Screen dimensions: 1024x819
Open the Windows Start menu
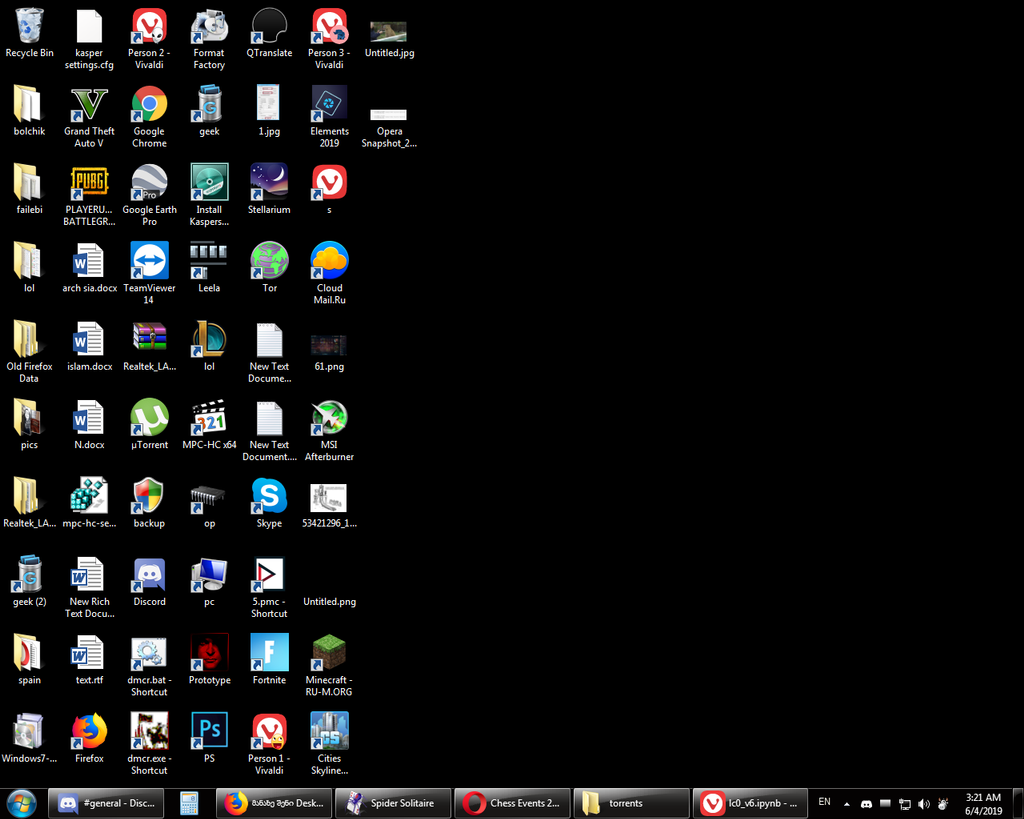[22, 803]
